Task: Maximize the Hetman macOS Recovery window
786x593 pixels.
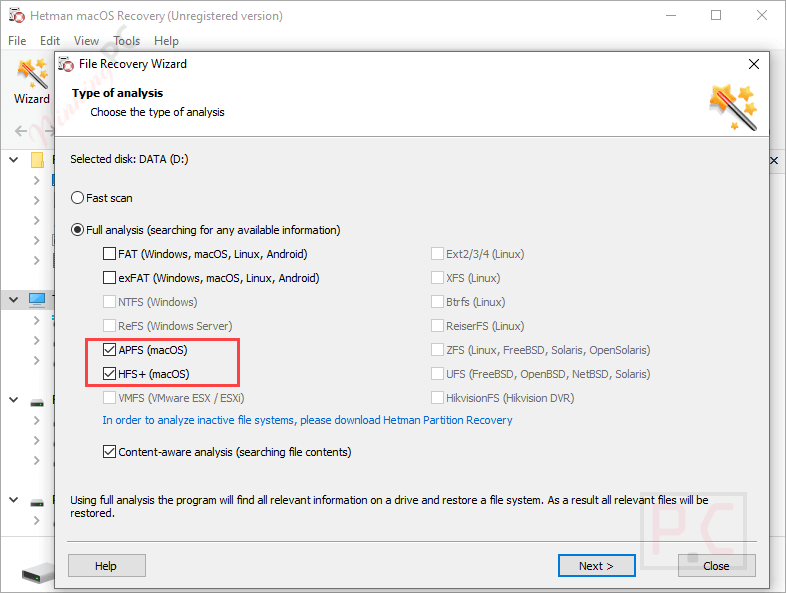Action: click(x=716, y=16)
